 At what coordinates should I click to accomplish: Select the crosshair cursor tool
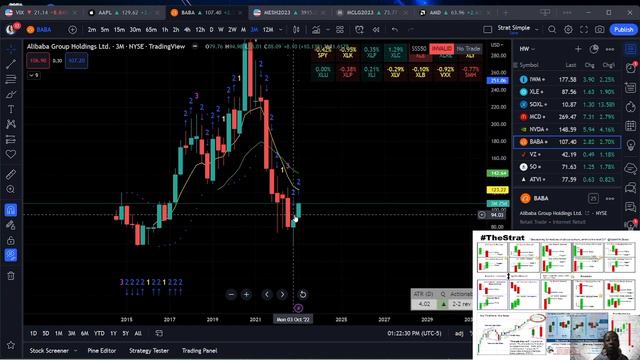pyautogui.click(x=11, y=49)
